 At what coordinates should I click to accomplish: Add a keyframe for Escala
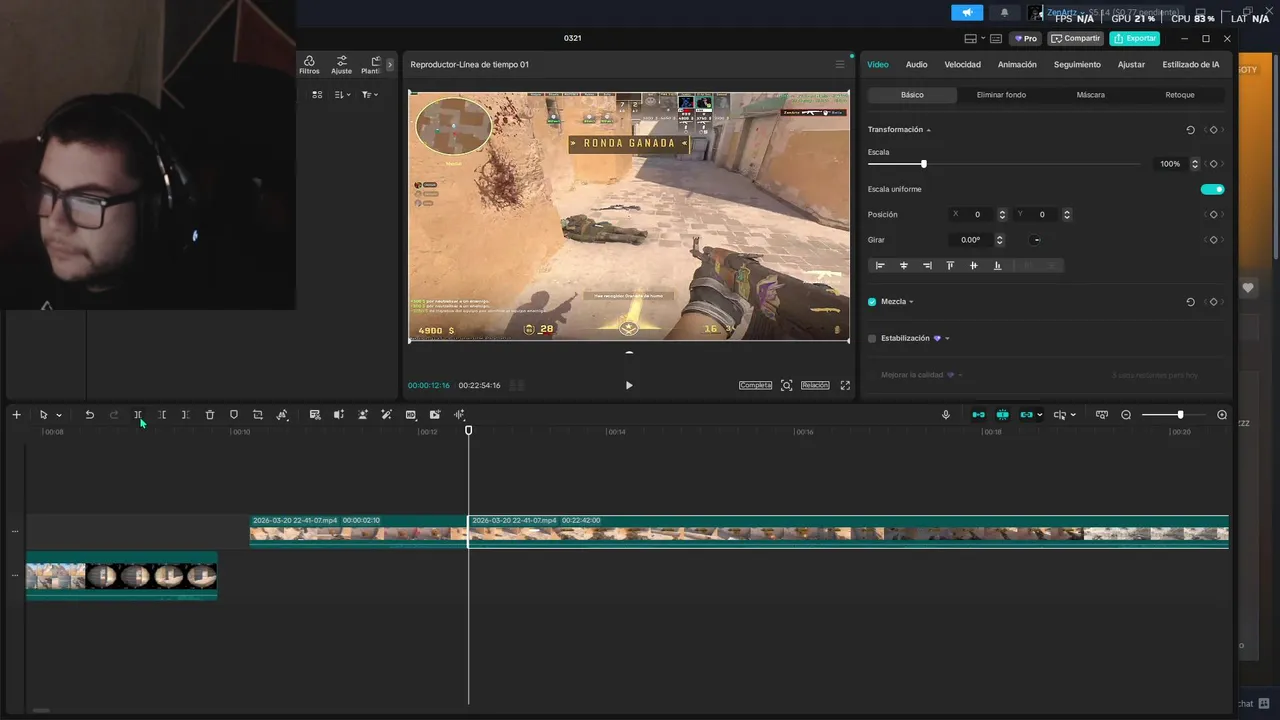point(1213,164)
